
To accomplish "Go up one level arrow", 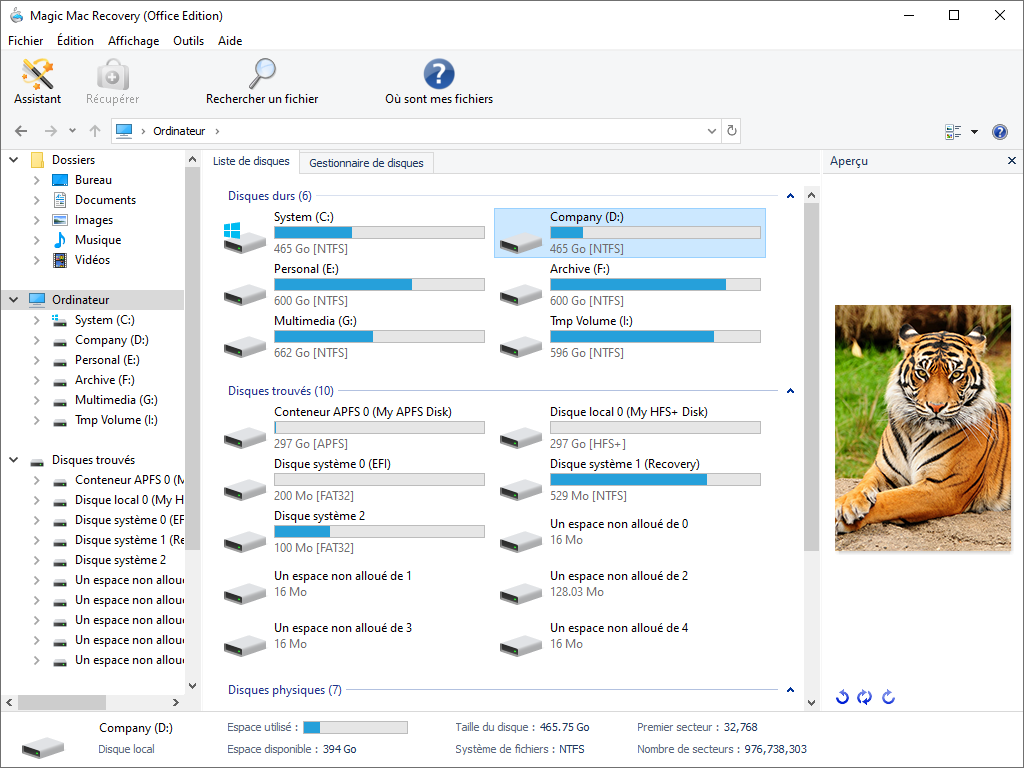I will (x=95, y=131).
